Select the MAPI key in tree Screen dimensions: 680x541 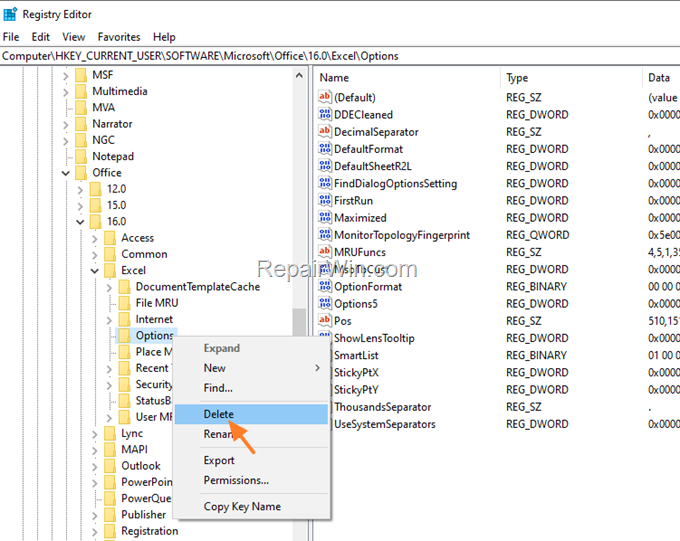click(x=134, y=449)
